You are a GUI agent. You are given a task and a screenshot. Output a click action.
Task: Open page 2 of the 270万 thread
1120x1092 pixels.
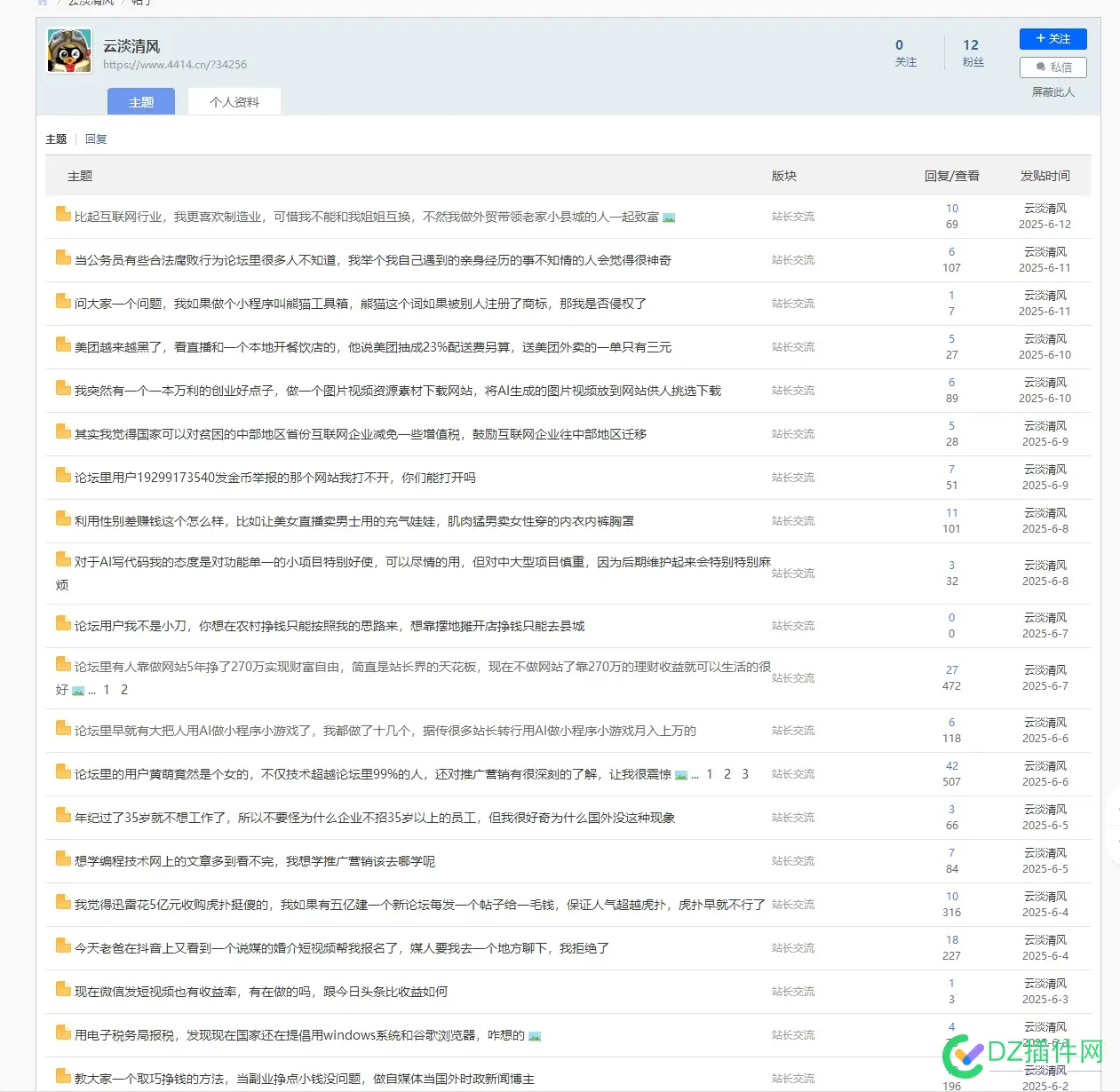coord(124,690)
